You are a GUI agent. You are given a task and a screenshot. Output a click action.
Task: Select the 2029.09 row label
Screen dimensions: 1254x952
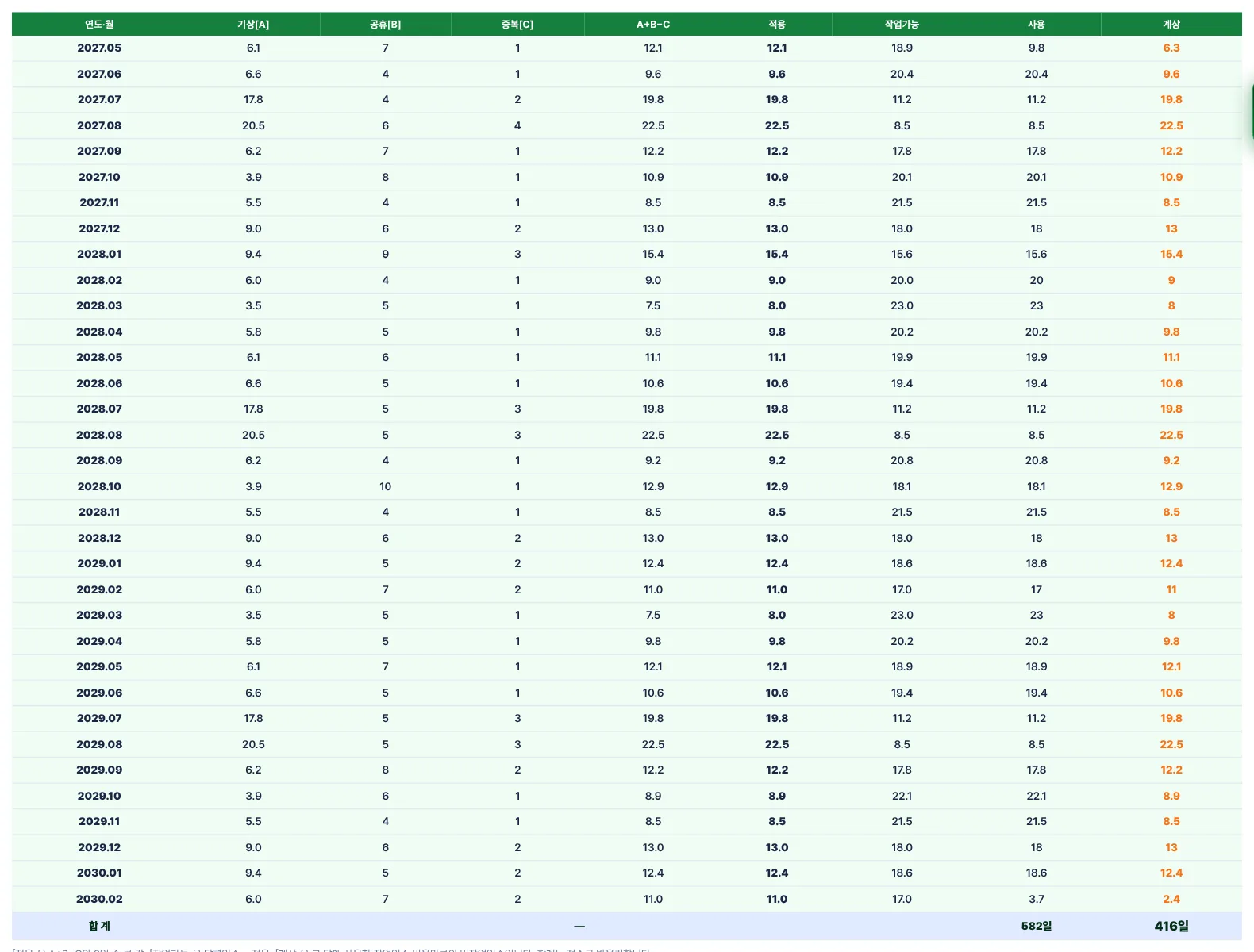[99, 770]
